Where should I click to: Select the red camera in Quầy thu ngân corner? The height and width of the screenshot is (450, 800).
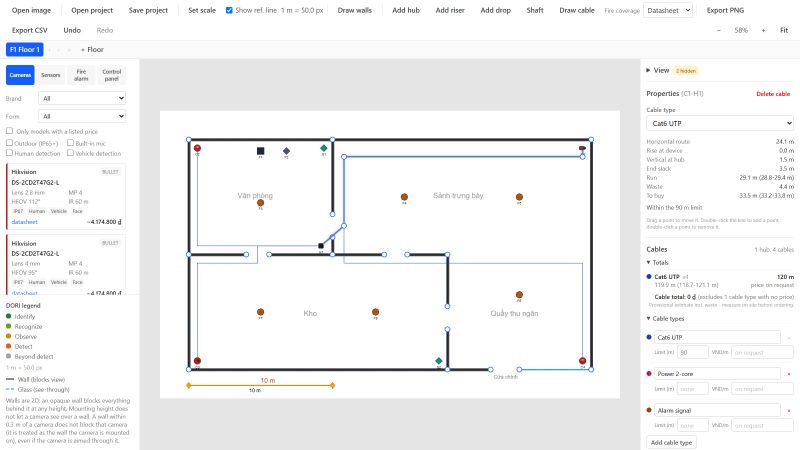pos(582,361)
